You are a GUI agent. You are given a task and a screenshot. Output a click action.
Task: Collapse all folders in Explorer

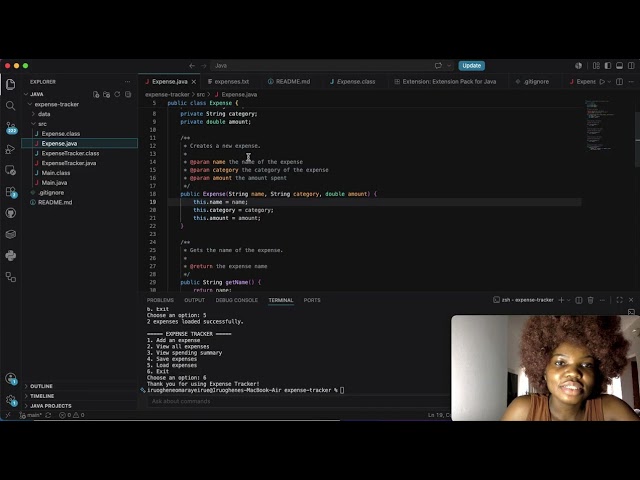[x=128, y=94]
